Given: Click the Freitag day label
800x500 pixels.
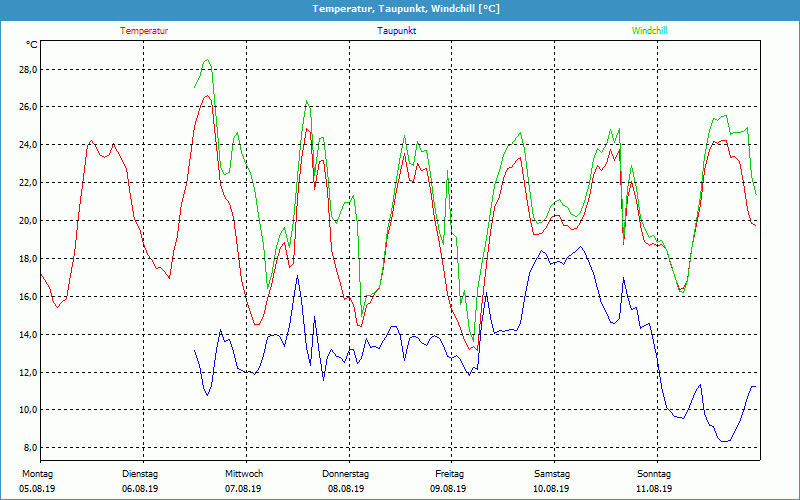Looking at the screenshot, I should 449,474.
